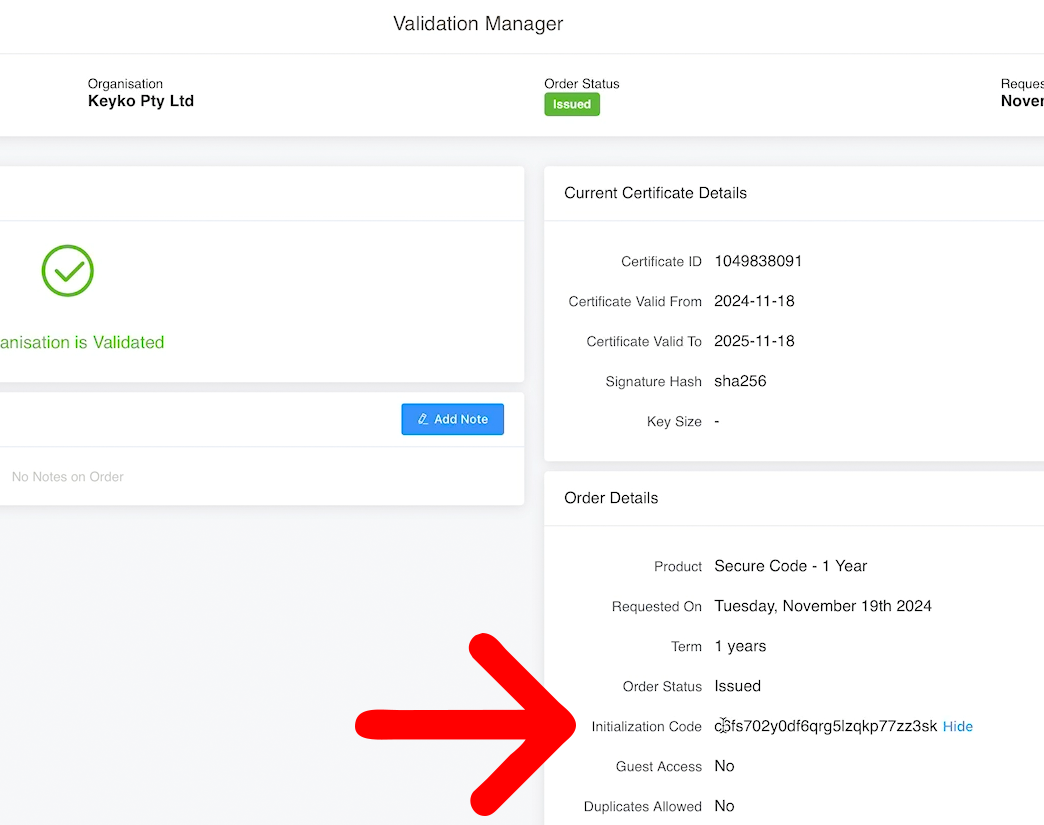1044x825 pixels.
Task: Click the Organisation name Keyko Pty Ltd
Action: [x=140, y=100]
